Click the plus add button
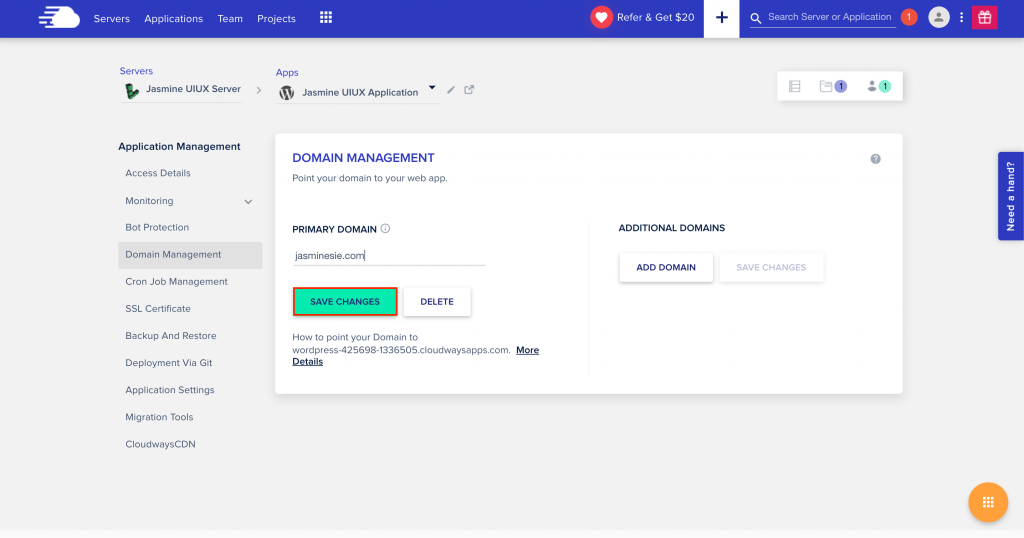This screenshot has width=1024, height=538. pos(721,18)
